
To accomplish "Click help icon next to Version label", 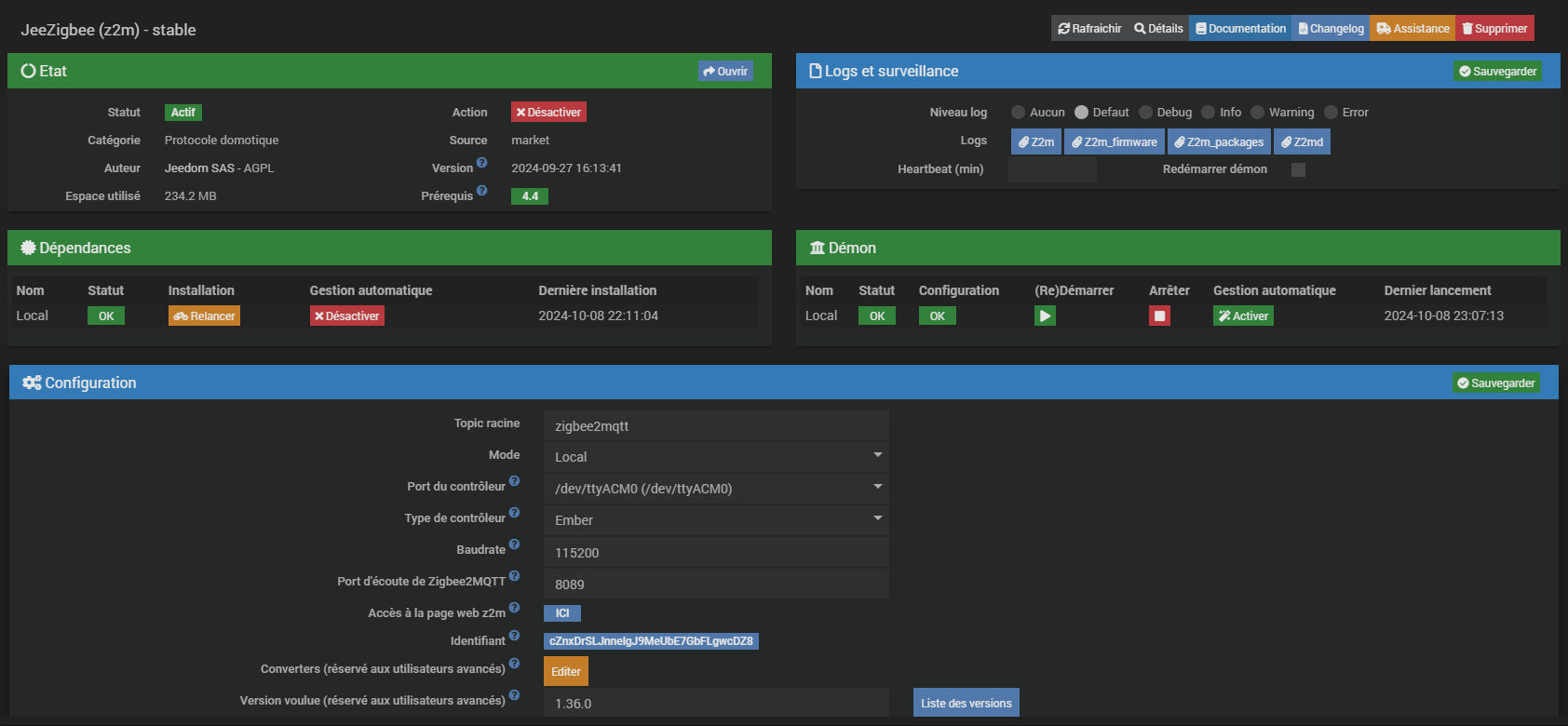I will 481,163.
